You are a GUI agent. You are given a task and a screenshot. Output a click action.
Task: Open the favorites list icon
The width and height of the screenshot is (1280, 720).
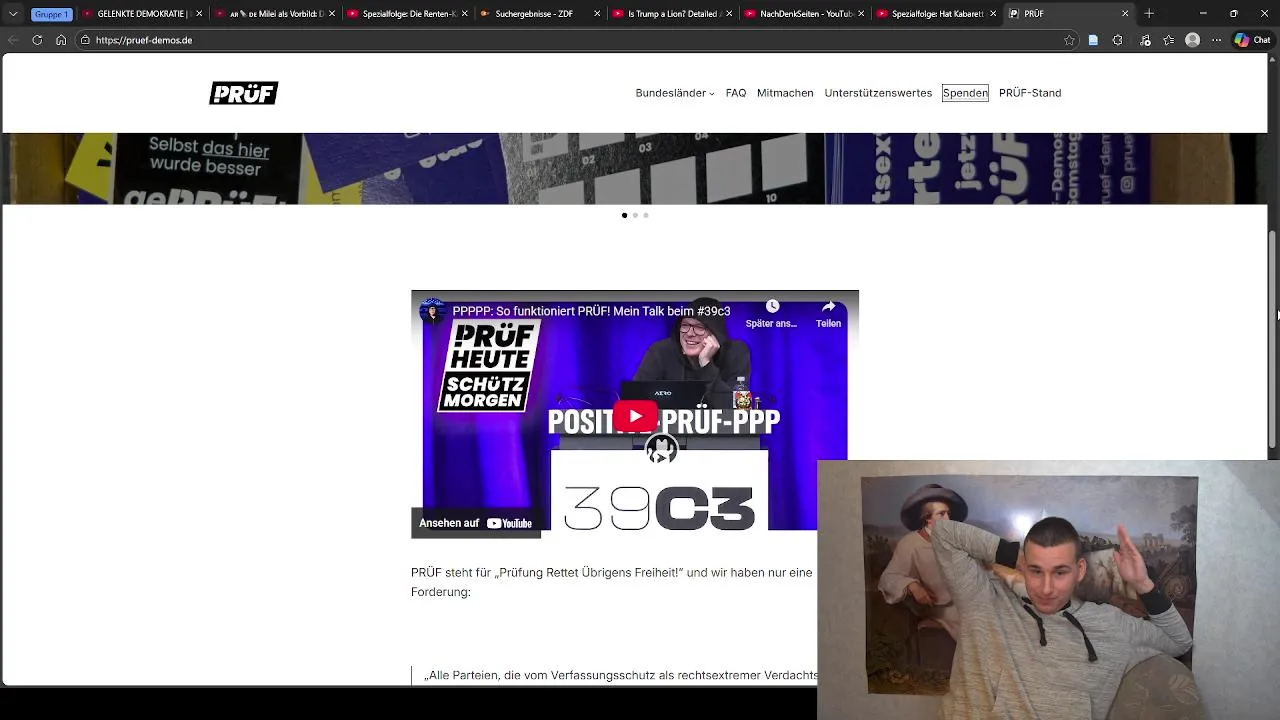1168,40
